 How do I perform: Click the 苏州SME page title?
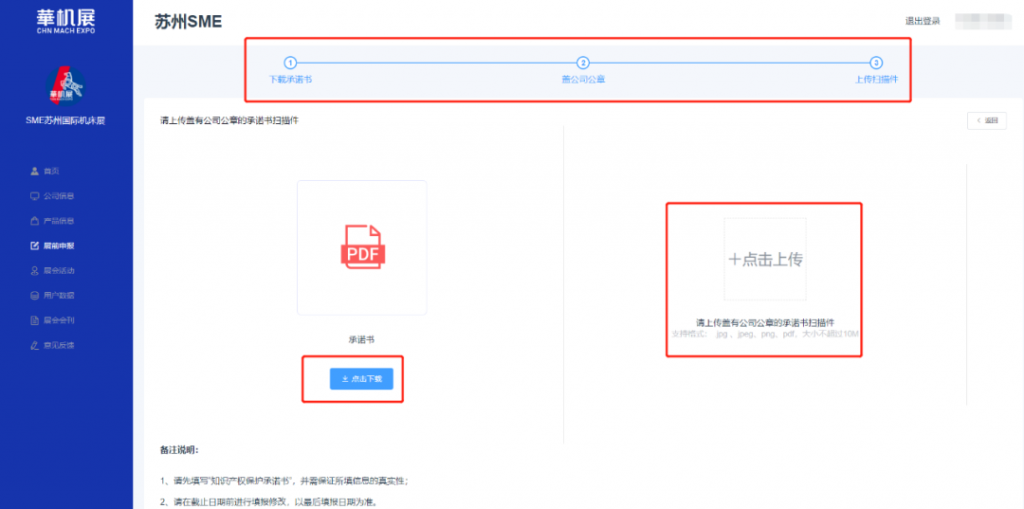point(188,22)
